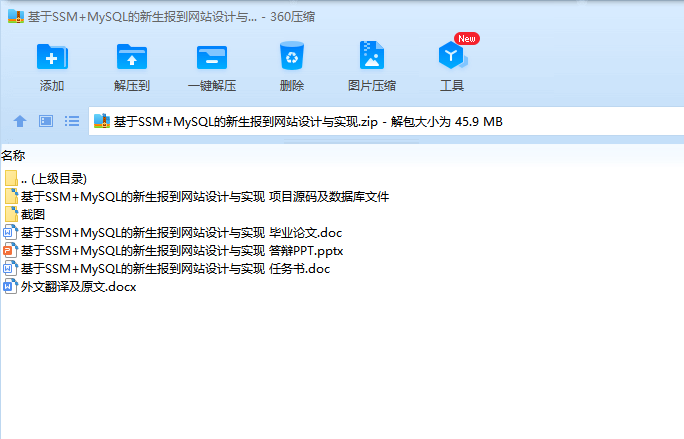Click the 删除 label text

coord(292,86)
